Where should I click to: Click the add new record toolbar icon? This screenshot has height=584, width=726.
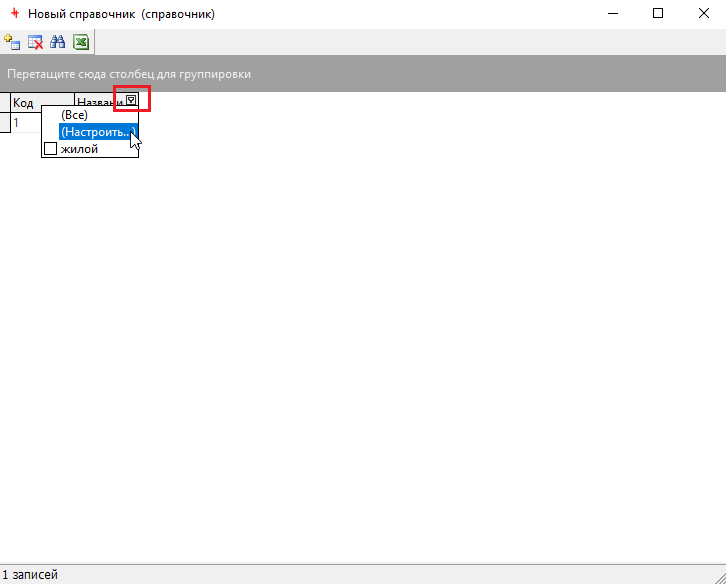12,42
